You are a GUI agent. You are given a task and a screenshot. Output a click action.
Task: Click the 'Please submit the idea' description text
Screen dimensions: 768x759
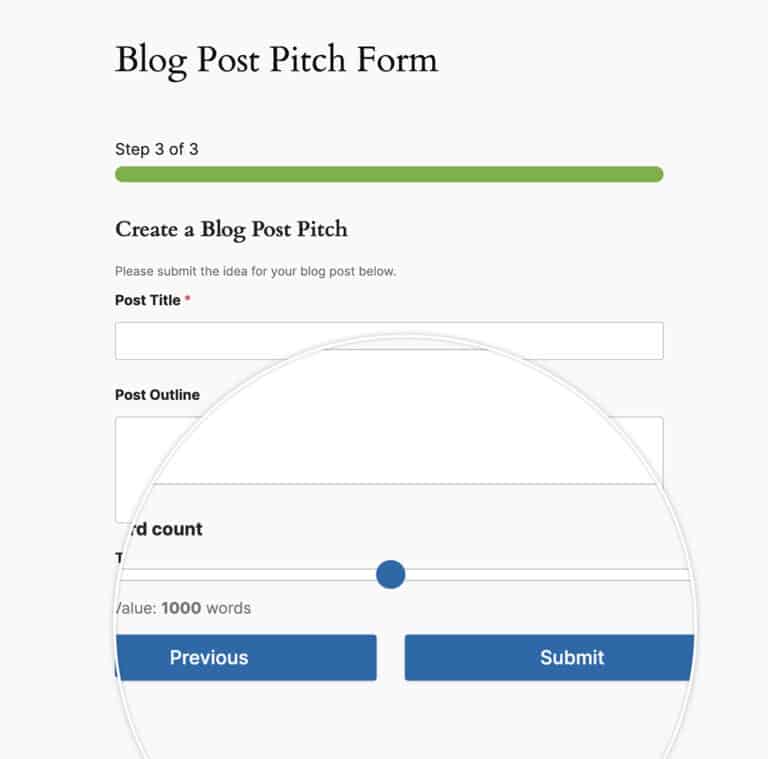click(x=255, y=271)
